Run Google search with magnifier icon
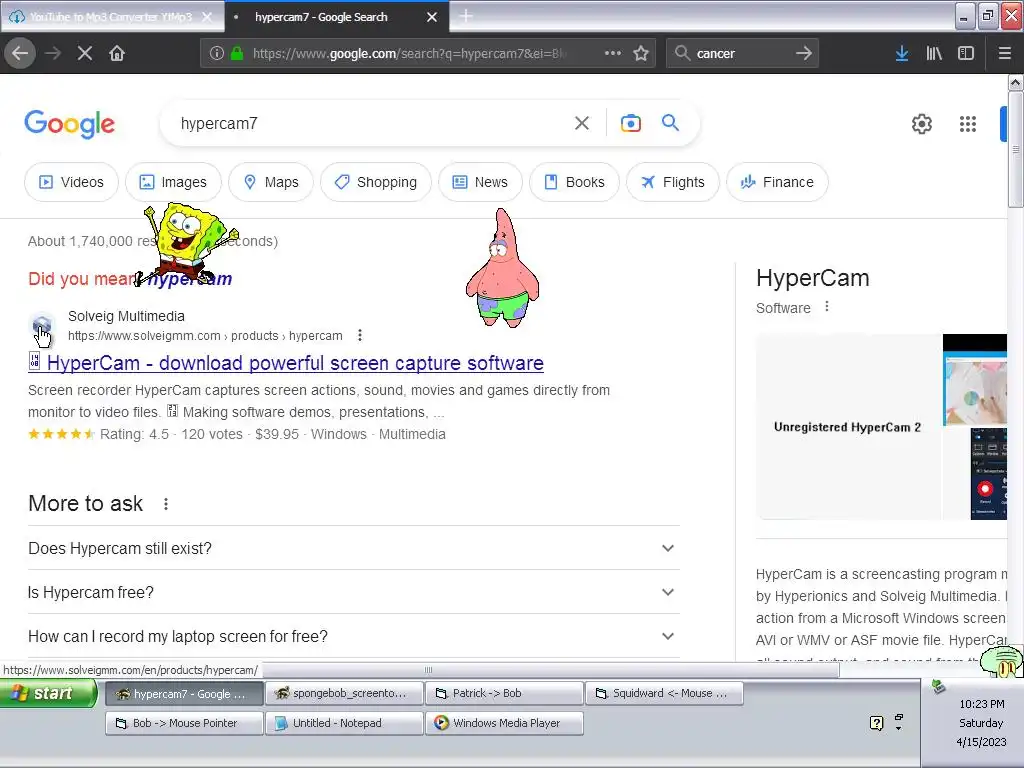1024x768 pixels. (670, 123)
